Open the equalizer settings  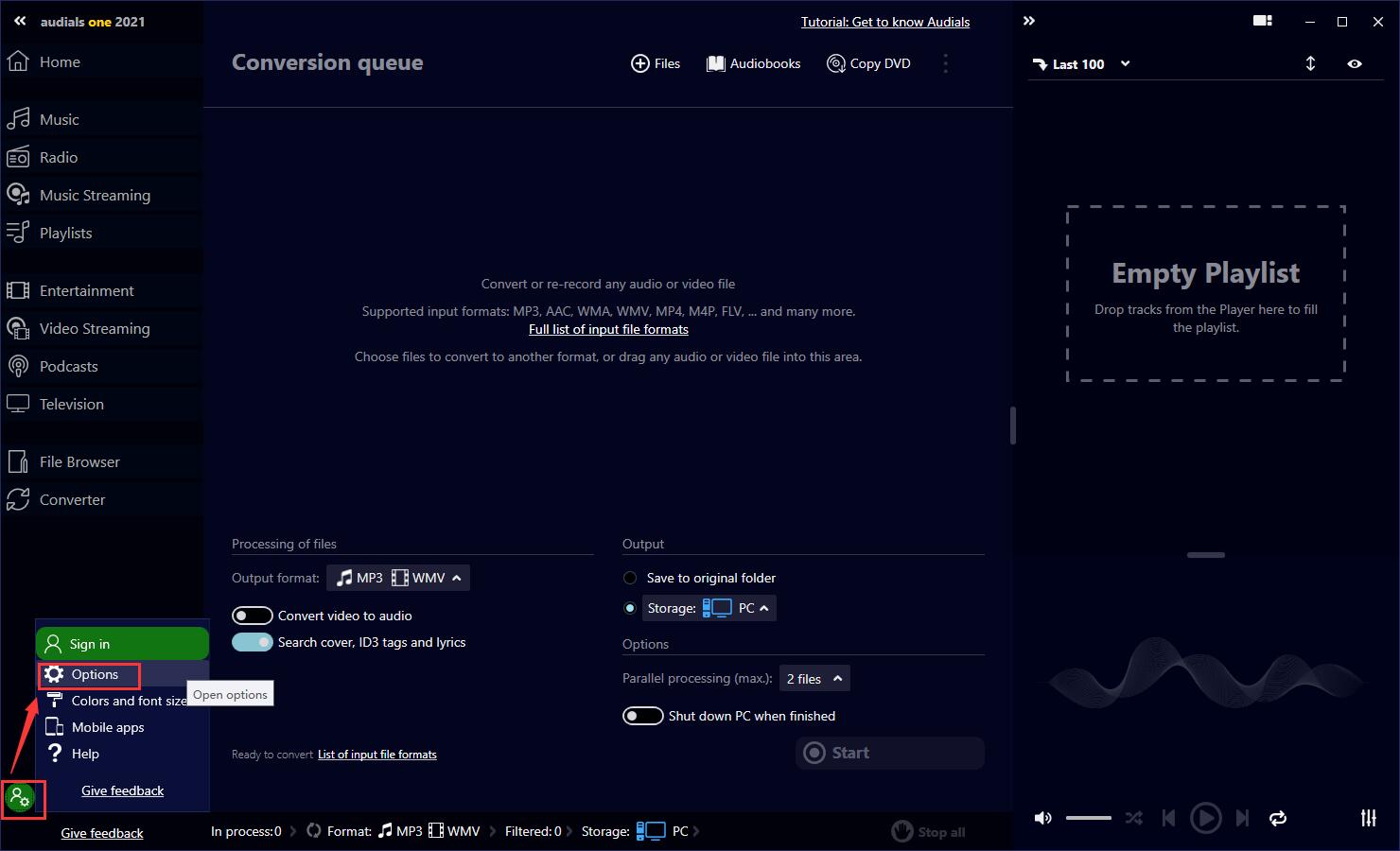1369,818
